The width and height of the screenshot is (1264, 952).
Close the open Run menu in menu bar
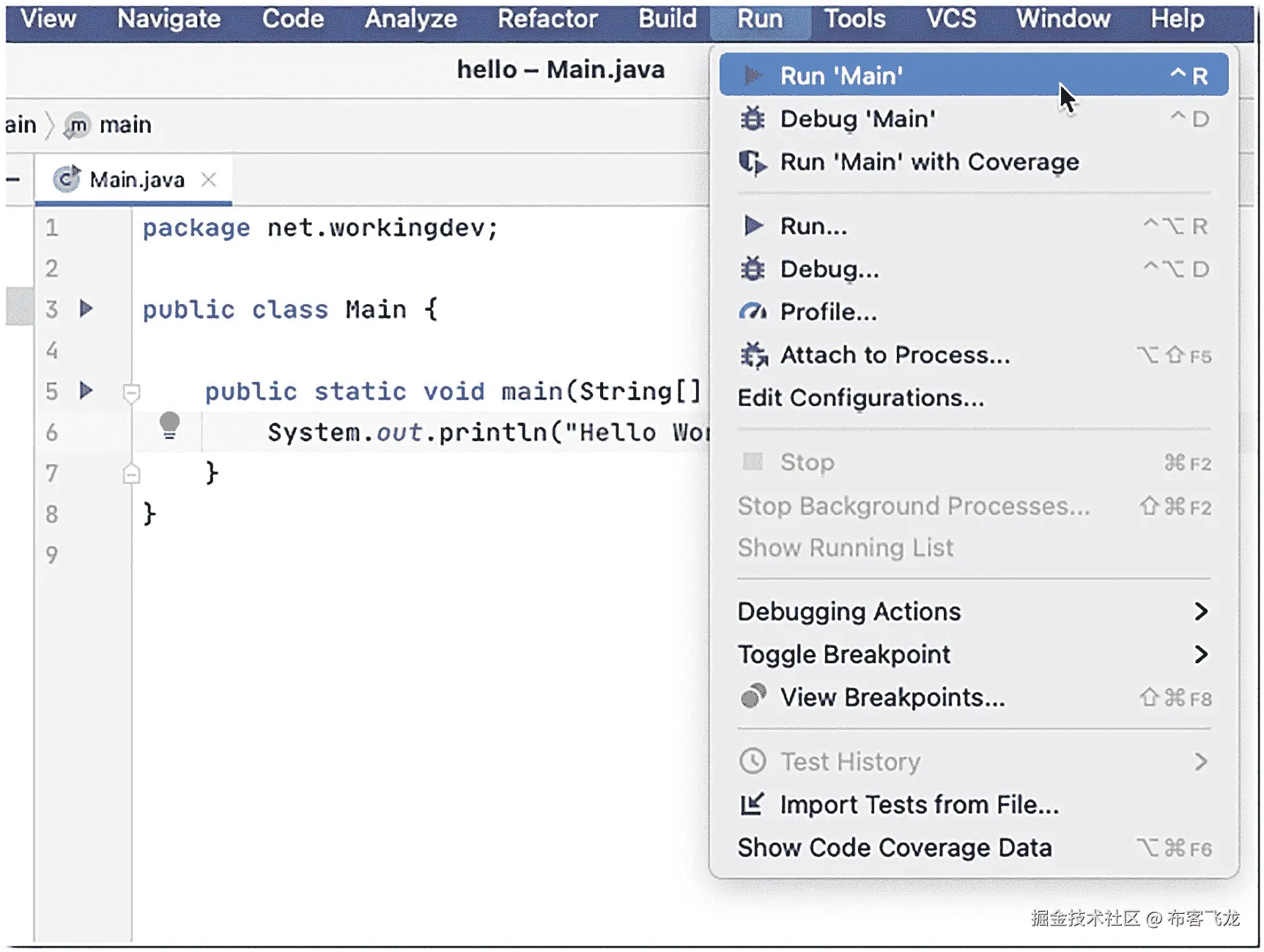(x=760, y=19)
